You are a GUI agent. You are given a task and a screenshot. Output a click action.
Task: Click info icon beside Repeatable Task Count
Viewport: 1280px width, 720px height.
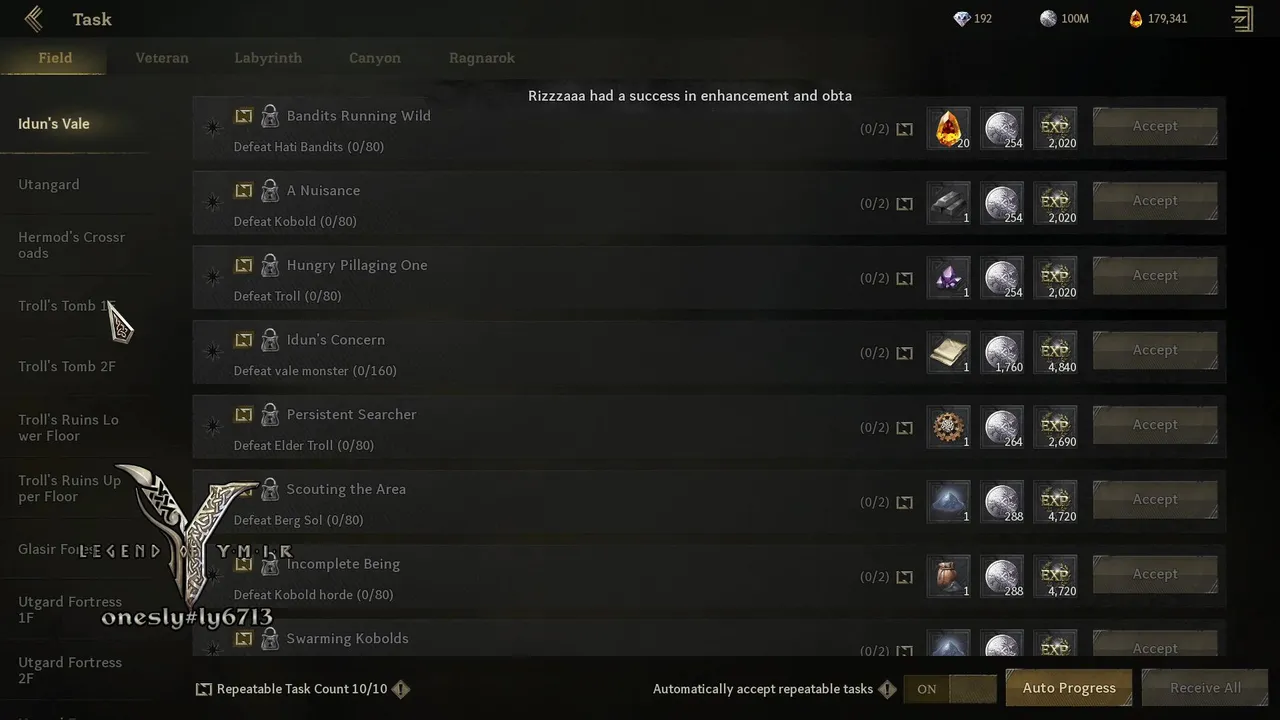pyautogui.click(x=401, y=689)
